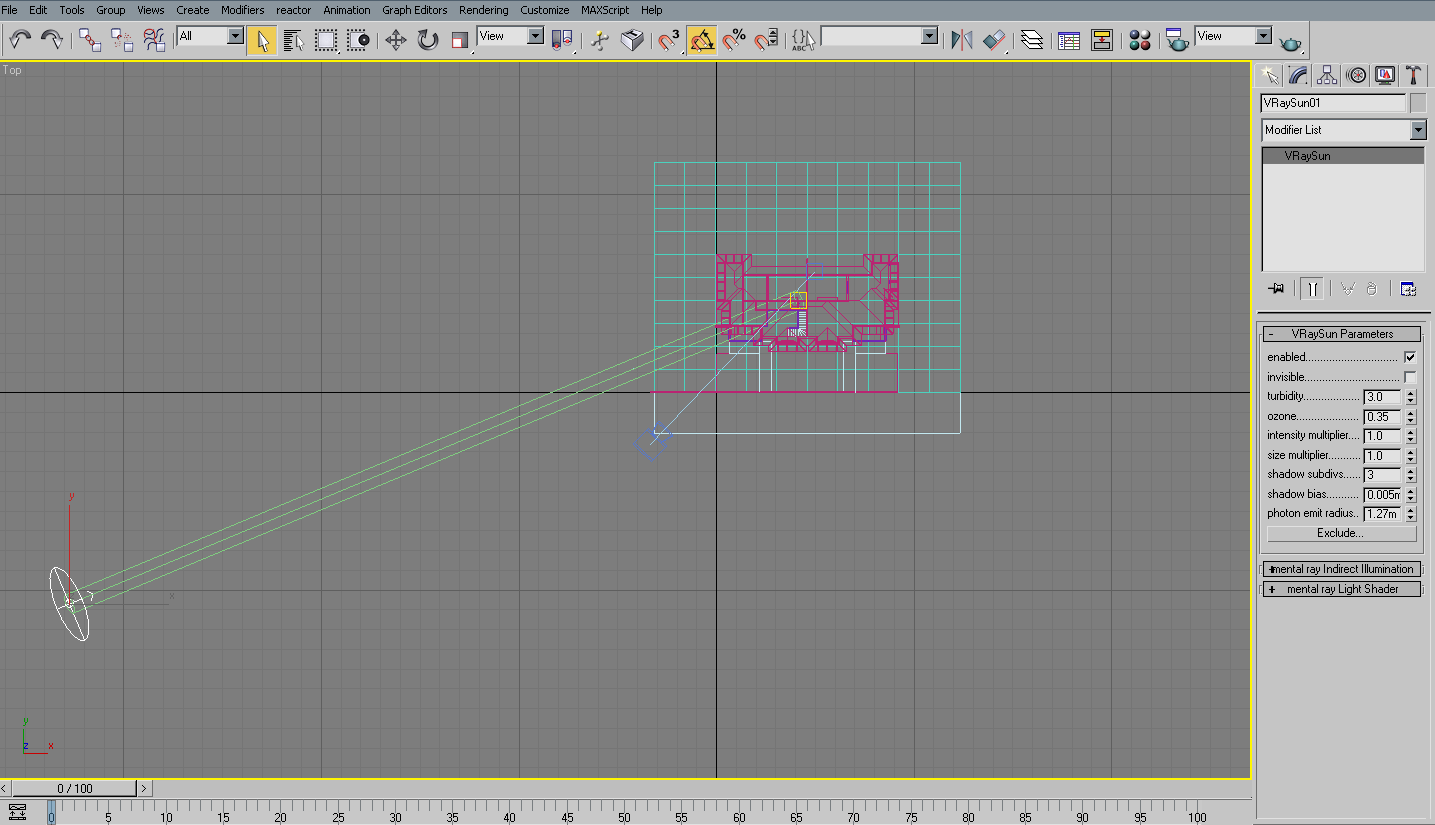Activate the Select and Scale tool
The image size is (1435, 825).
coord(460,39)
